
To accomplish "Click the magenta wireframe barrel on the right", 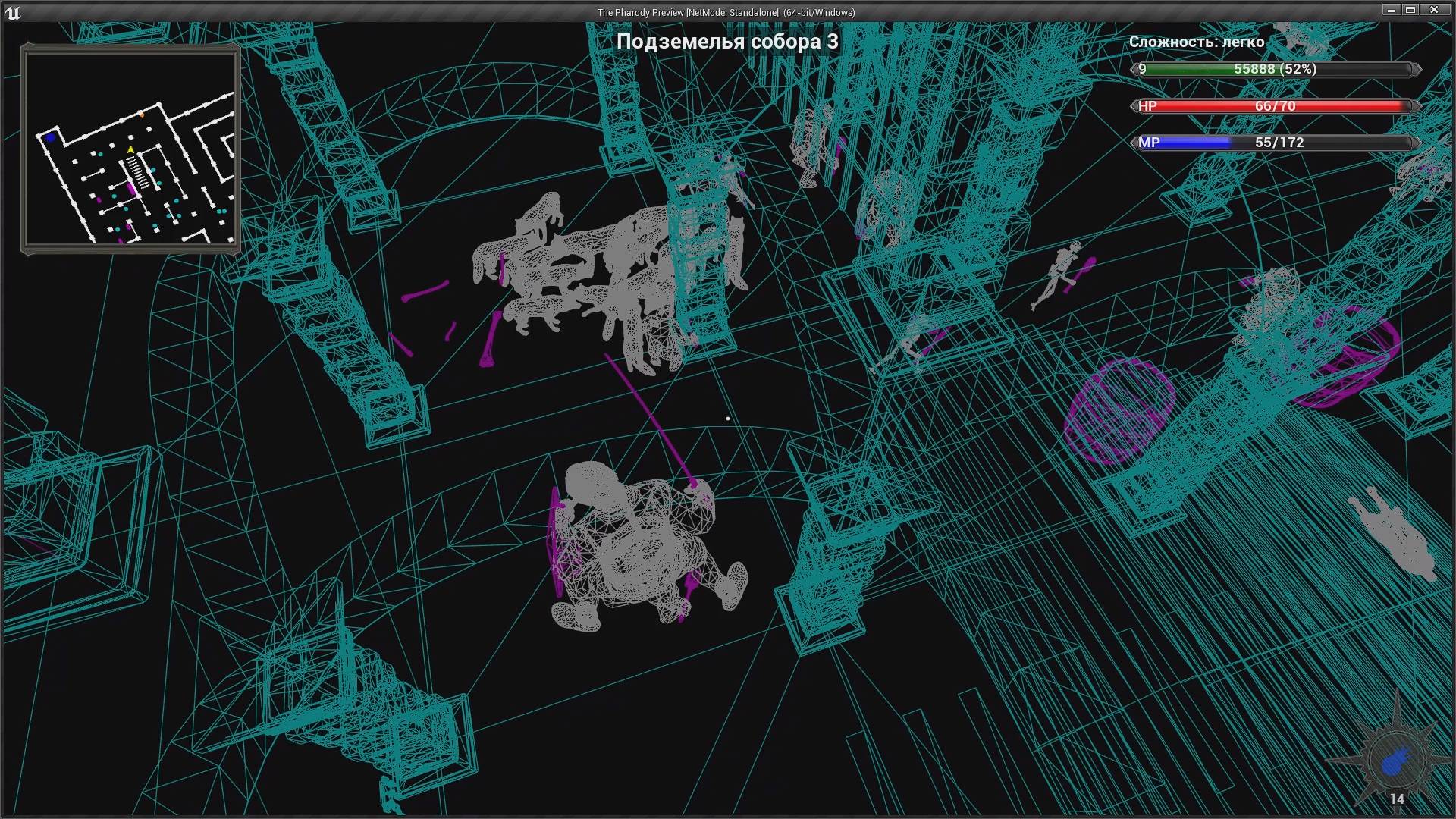I will (x=1119, y=411).
